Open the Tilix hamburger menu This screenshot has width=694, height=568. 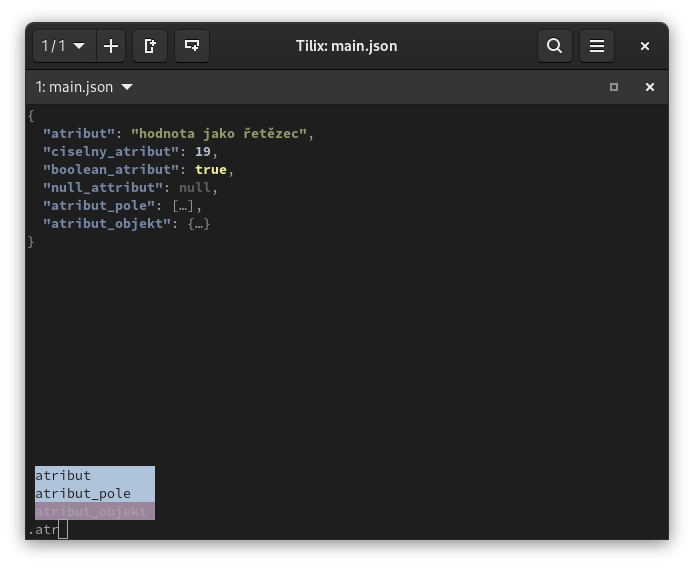pyautogui.click(x=597, y=46)
